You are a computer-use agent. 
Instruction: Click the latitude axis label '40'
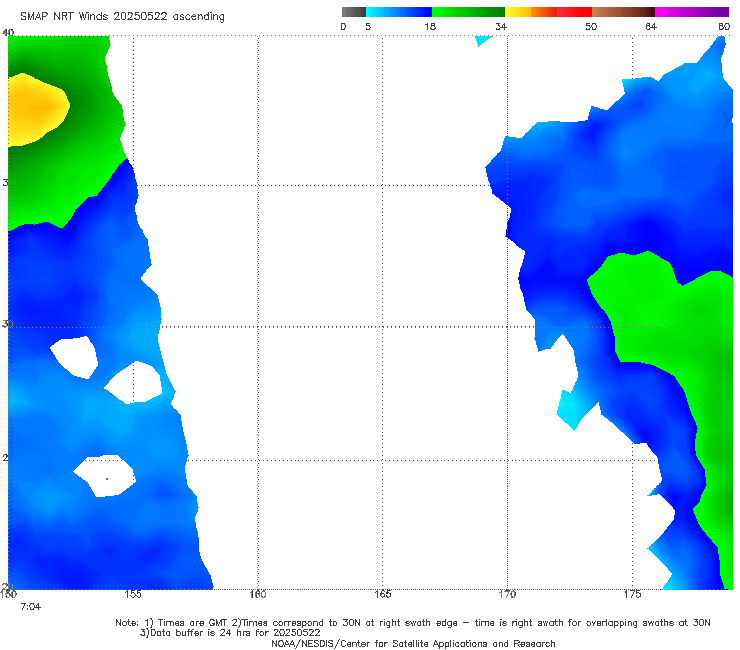[x=8, y=33]
